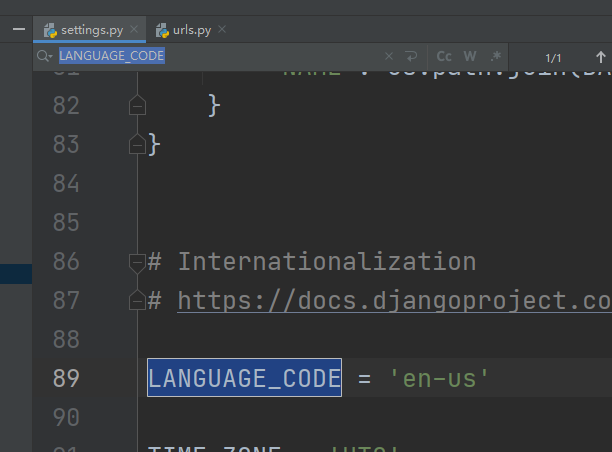Switch to the urls.py tab

(x=191, y=30)
